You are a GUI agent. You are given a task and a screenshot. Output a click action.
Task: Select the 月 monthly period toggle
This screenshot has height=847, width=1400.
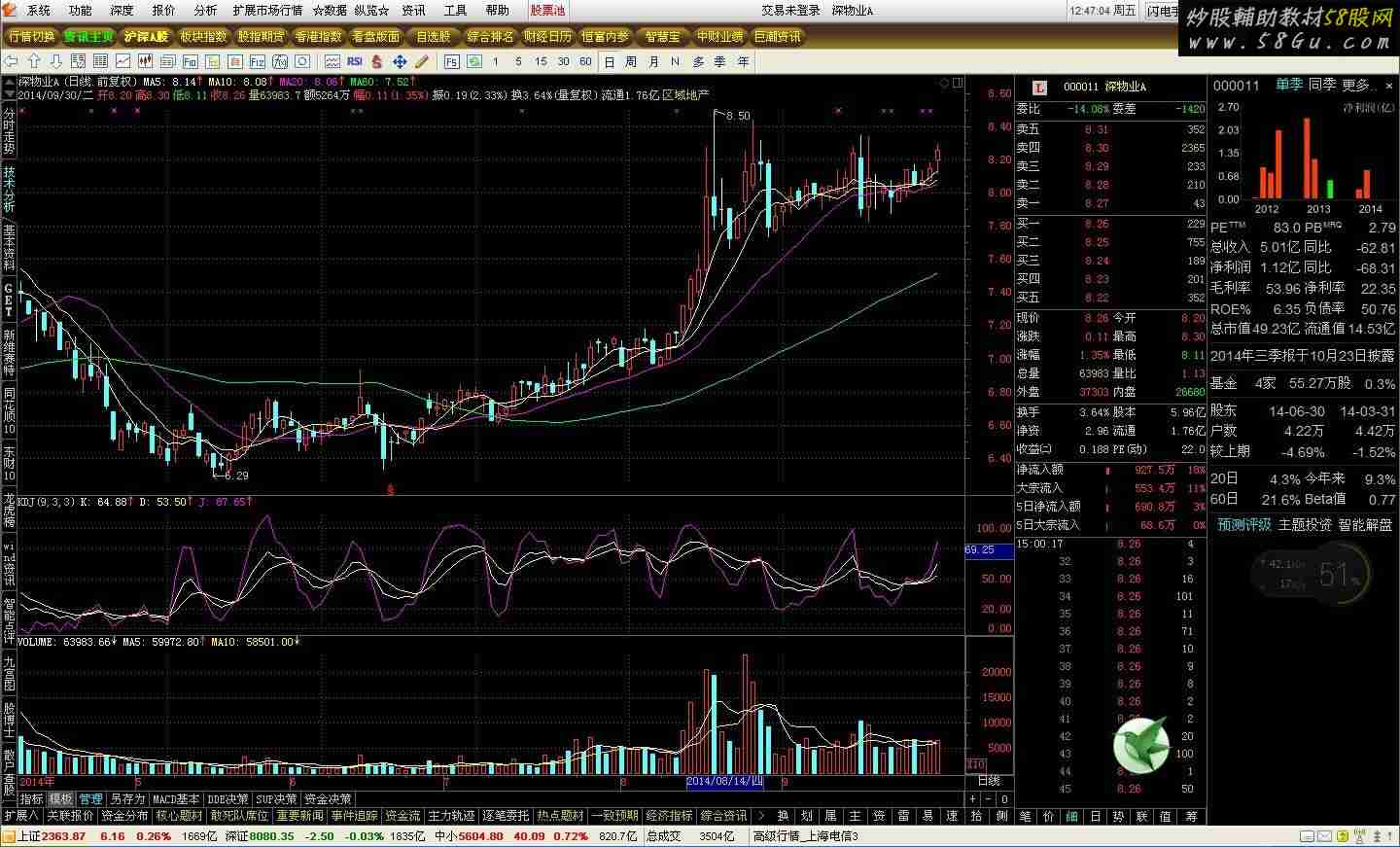point(653,61)
